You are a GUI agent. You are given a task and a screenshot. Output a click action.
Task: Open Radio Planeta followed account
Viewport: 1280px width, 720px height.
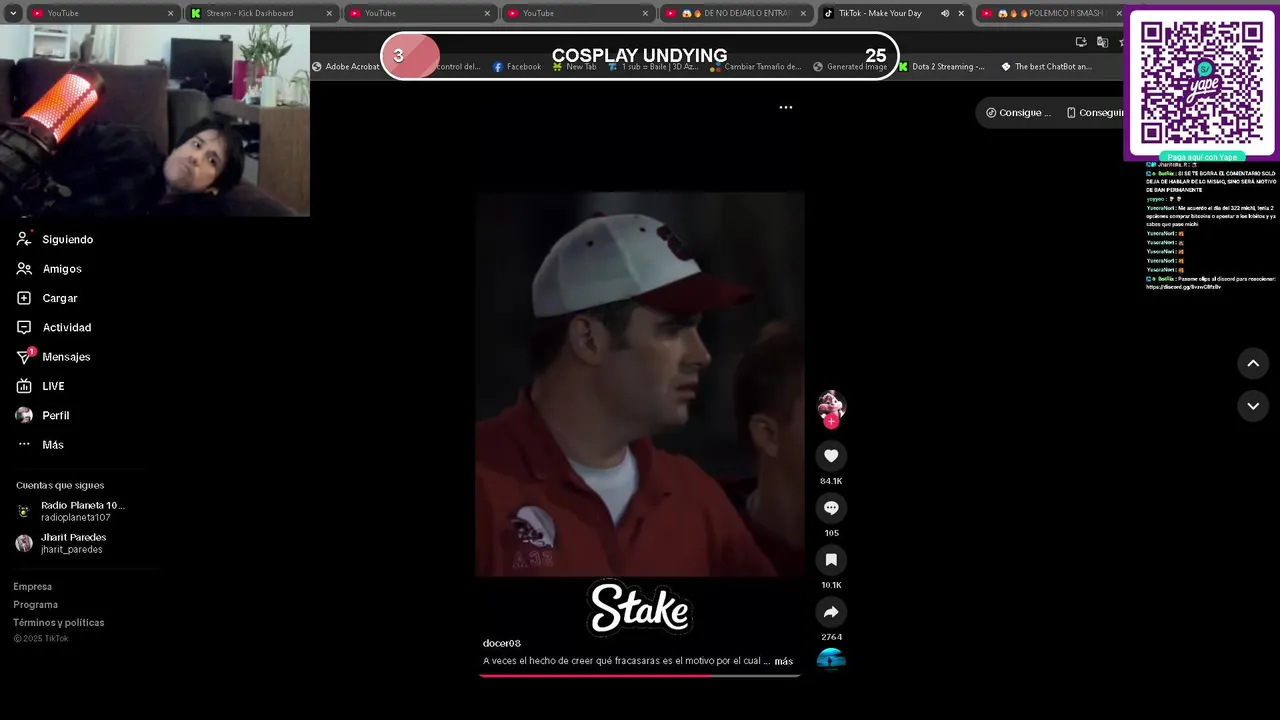tap(70, 511)
